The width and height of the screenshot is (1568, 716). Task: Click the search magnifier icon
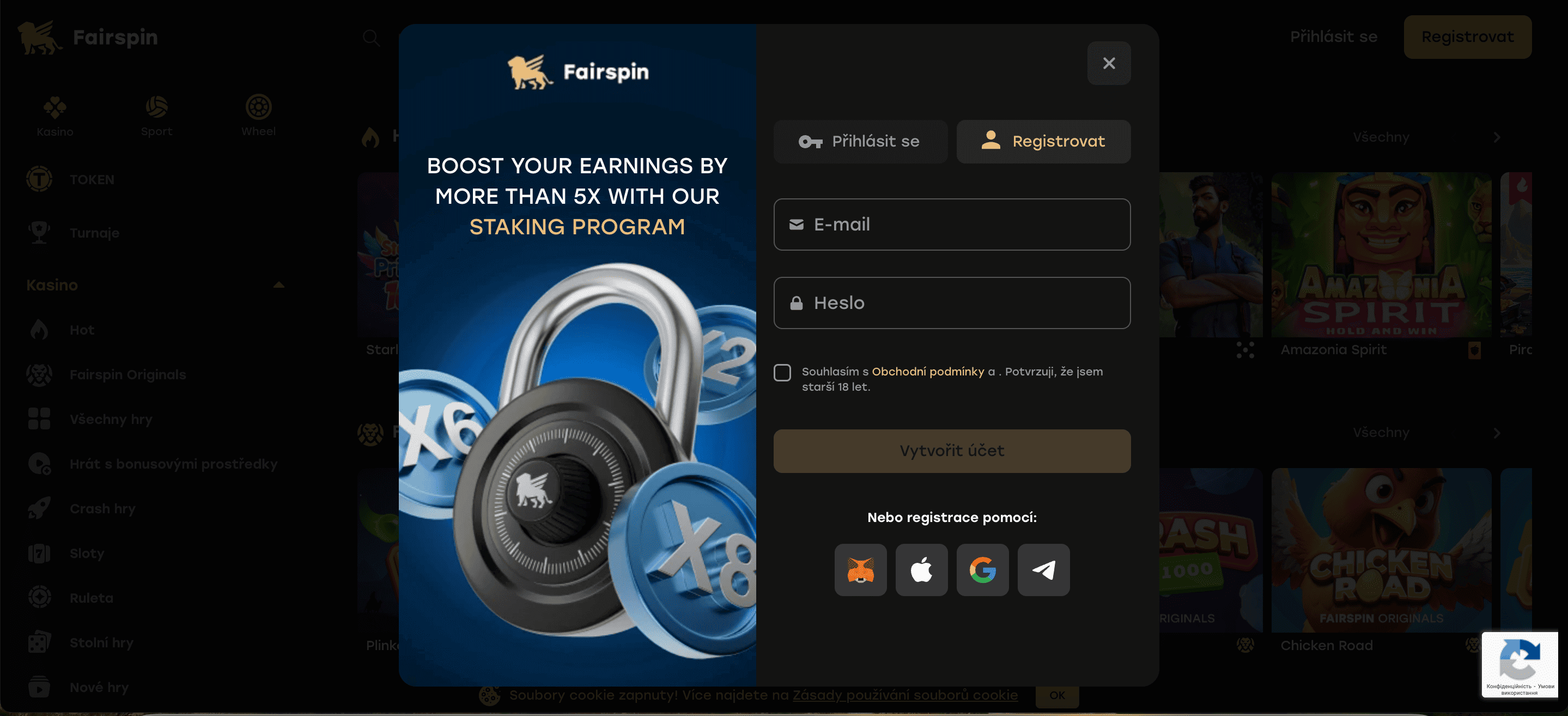371,37
